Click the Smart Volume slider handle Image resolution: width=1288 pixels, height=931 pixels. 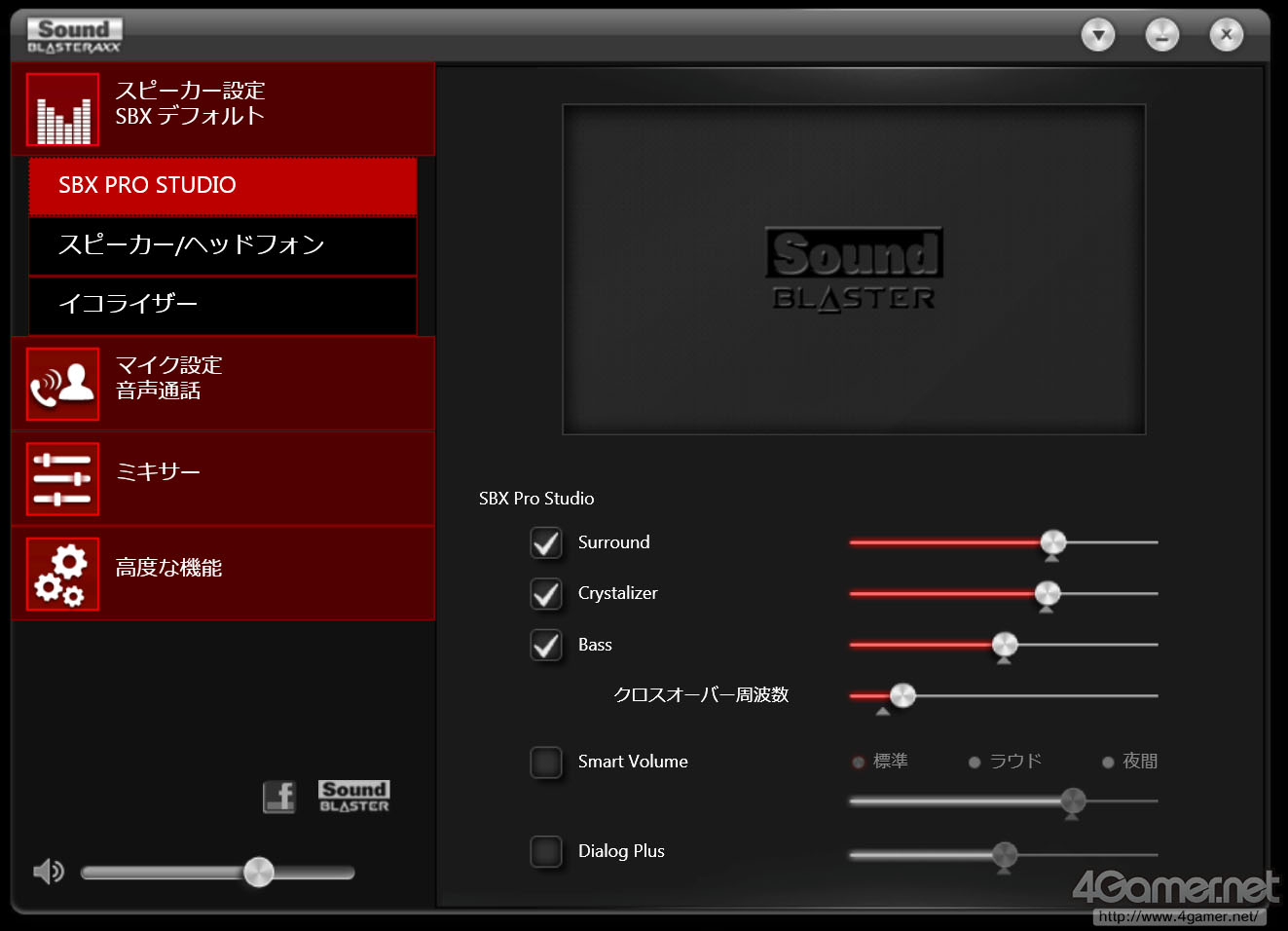pos(1073,801)
